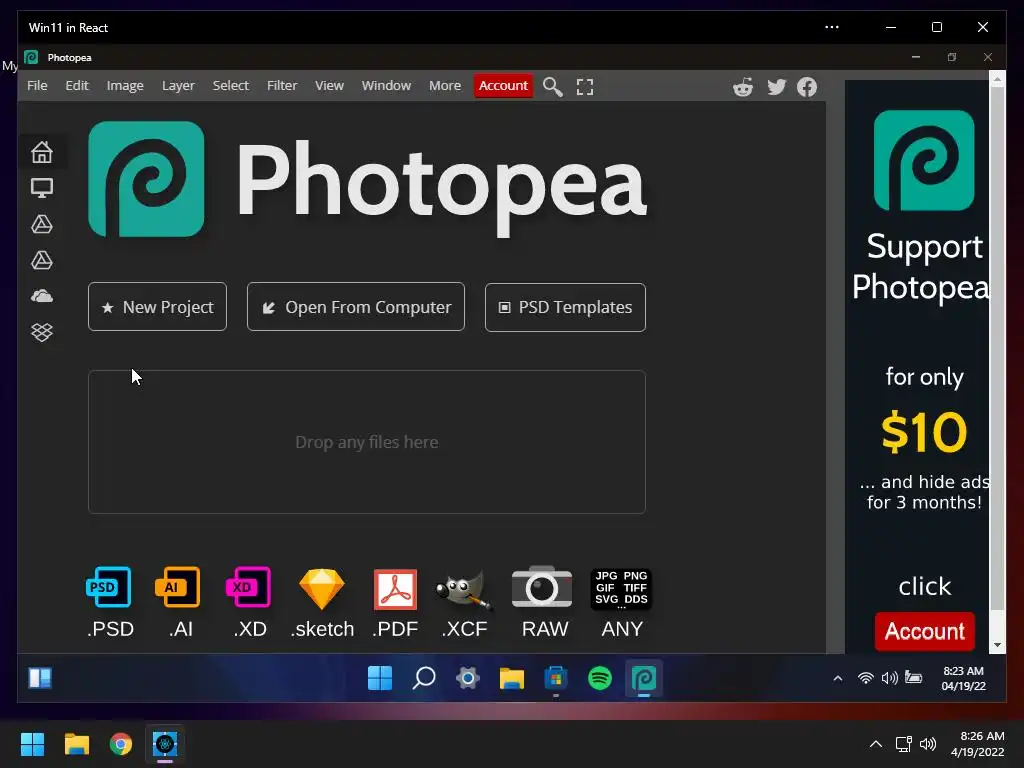Viewport: 1024px width, 768px height.
Task: Open Google Chrome in host taskbar
Action: click(120, 744)
